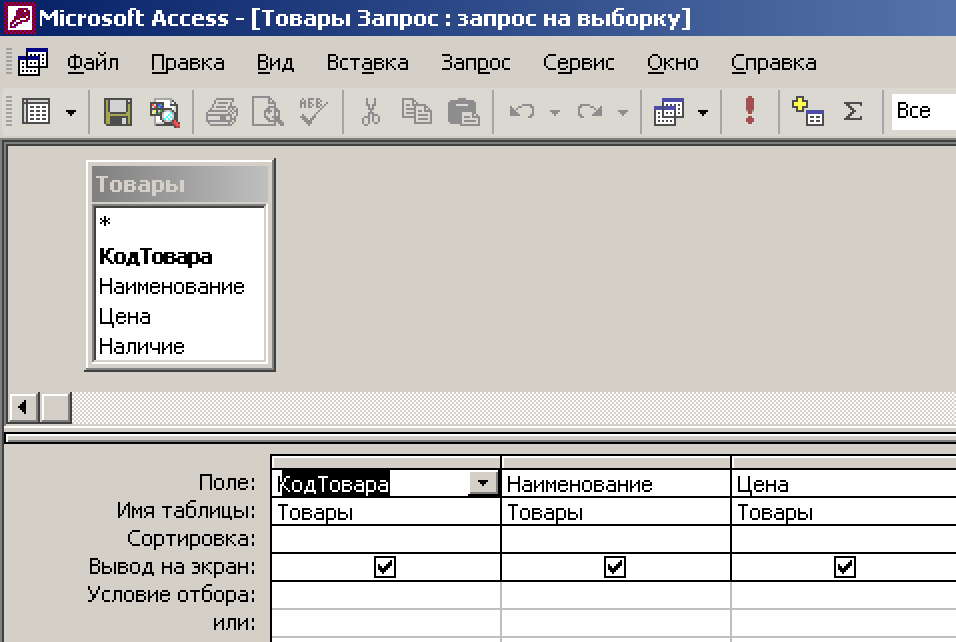Viewport: 956px width, 642px height.
Task: Click the file search toolbar icon
Action: pyautogui.click(x=165, y=112)
